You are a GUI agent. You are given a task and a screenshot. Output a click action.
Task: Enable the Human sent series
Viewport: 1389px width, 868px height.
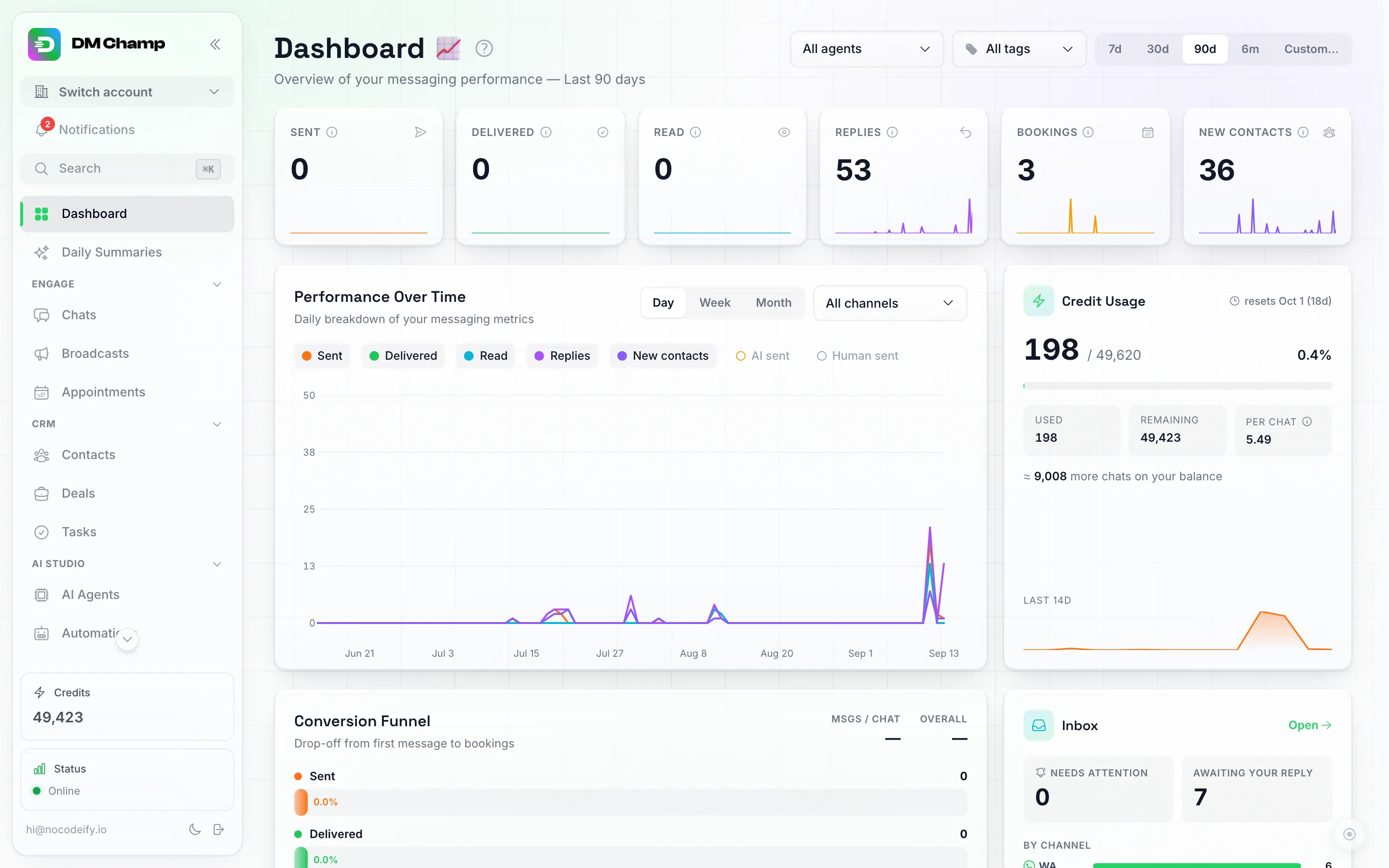857,355
